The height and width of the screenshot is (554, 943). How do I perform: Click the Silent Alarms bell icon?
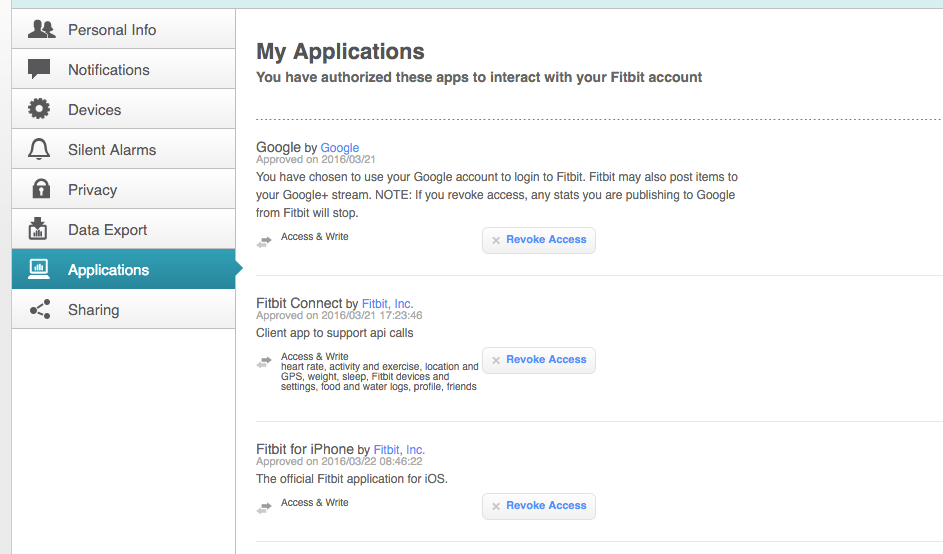[x=39, y=149]
